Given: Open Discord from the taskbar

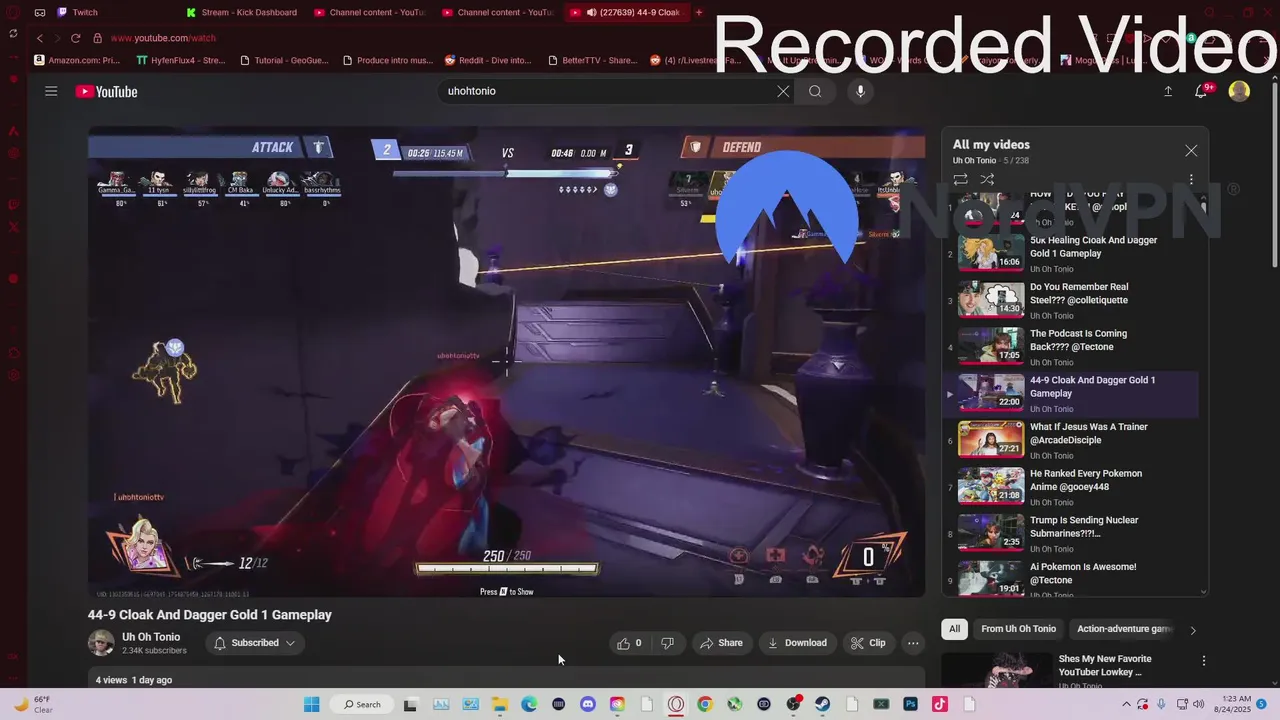Looking at the screenshot, I should click(587, 704).
